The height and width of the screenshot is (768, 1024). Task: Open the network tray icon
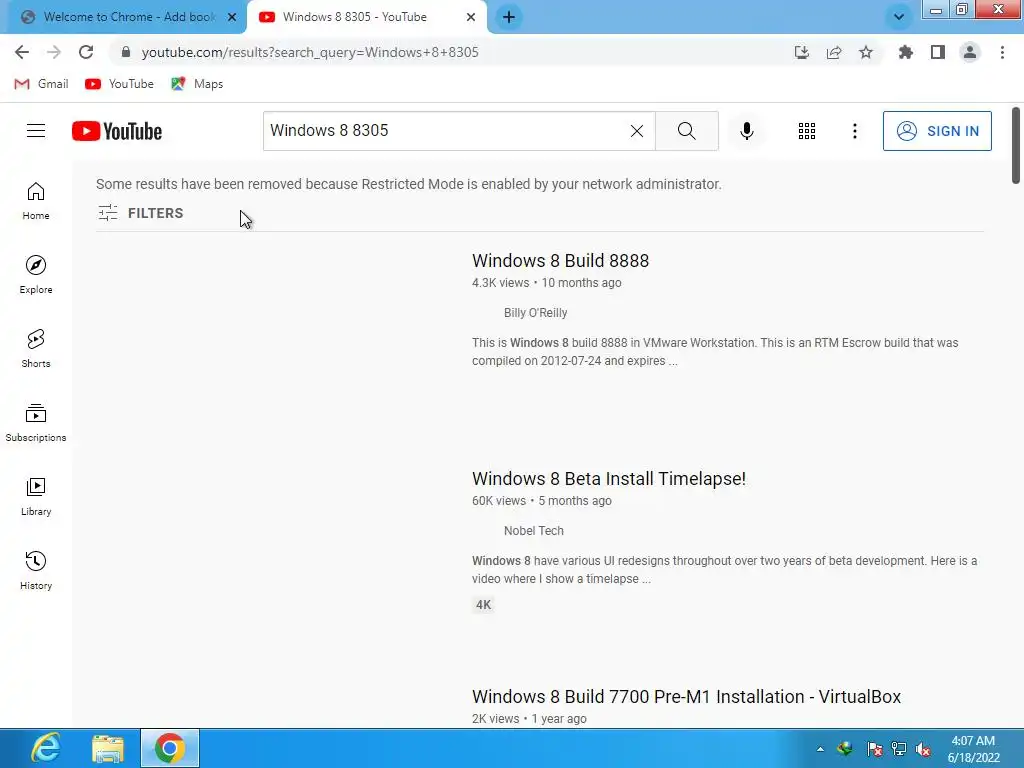pyautogui.click(x=899, y=749)
